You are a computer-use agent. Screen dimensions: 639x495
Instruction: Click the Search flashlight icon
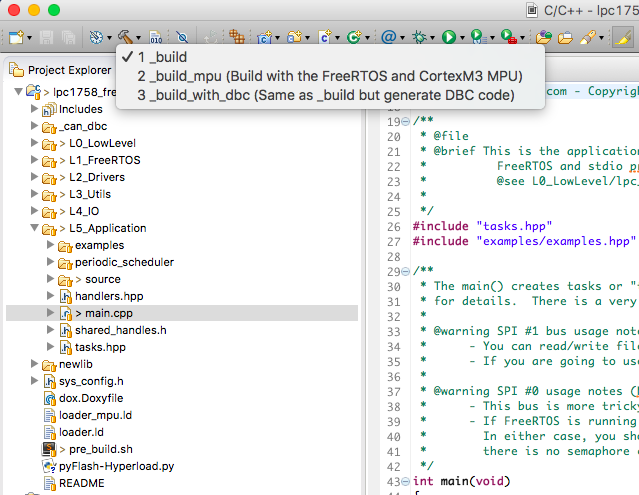tap(588, 37)
